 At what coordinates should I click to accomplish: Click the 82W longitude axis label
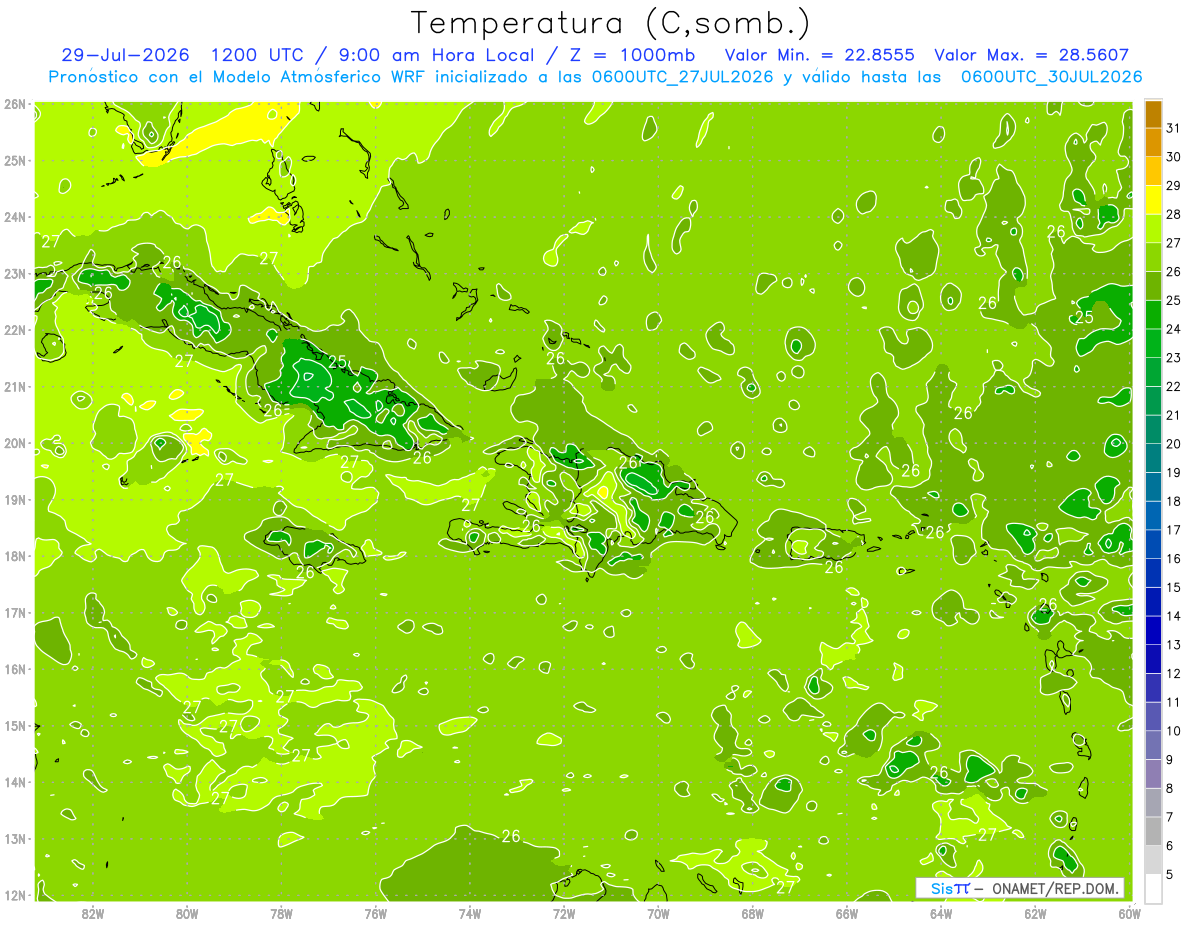pos(93,913)
